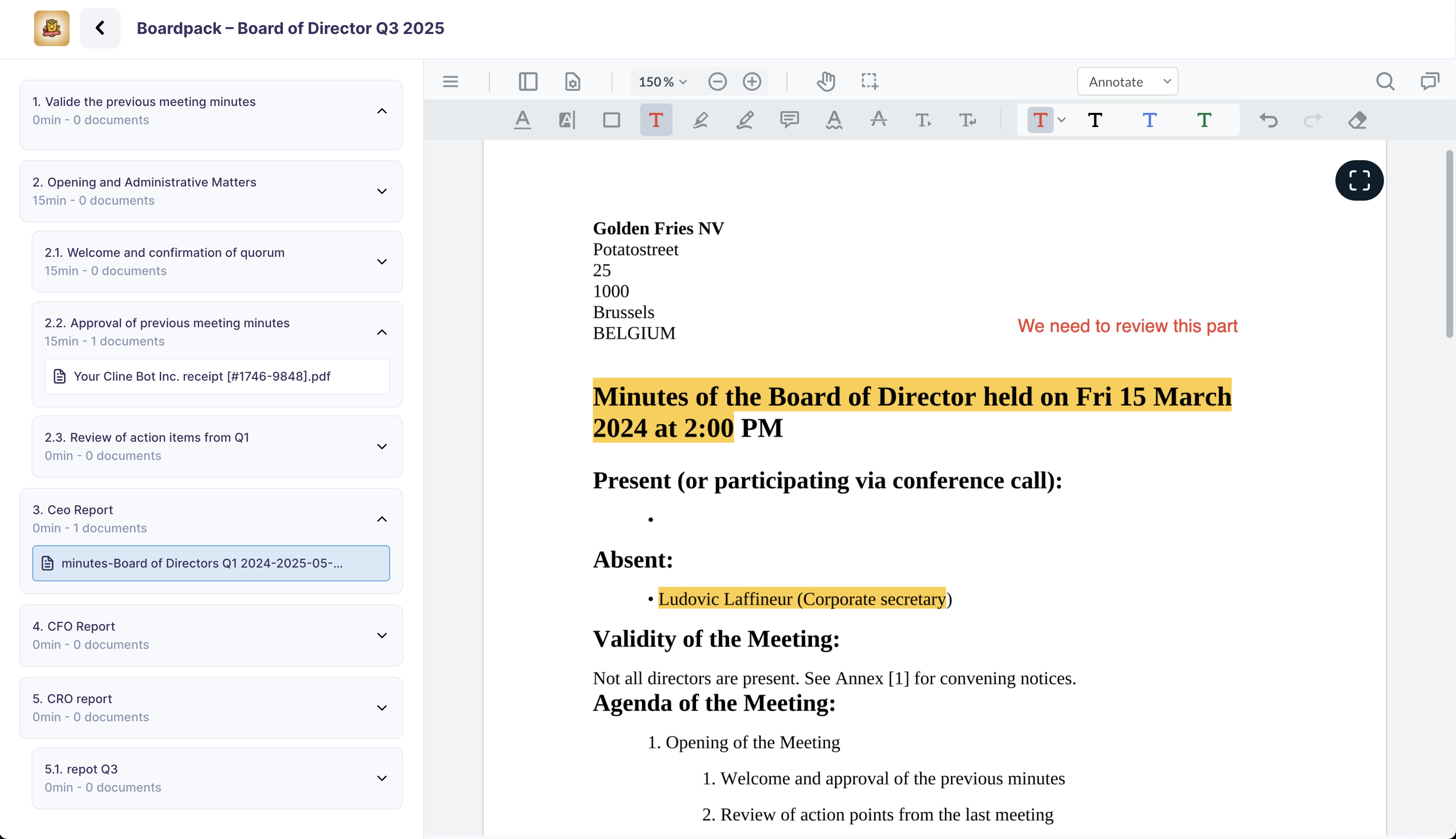This screenshot has height=839, width=1456.
Task: Switch text annotation color to blue
Action: click(1149, 120)
